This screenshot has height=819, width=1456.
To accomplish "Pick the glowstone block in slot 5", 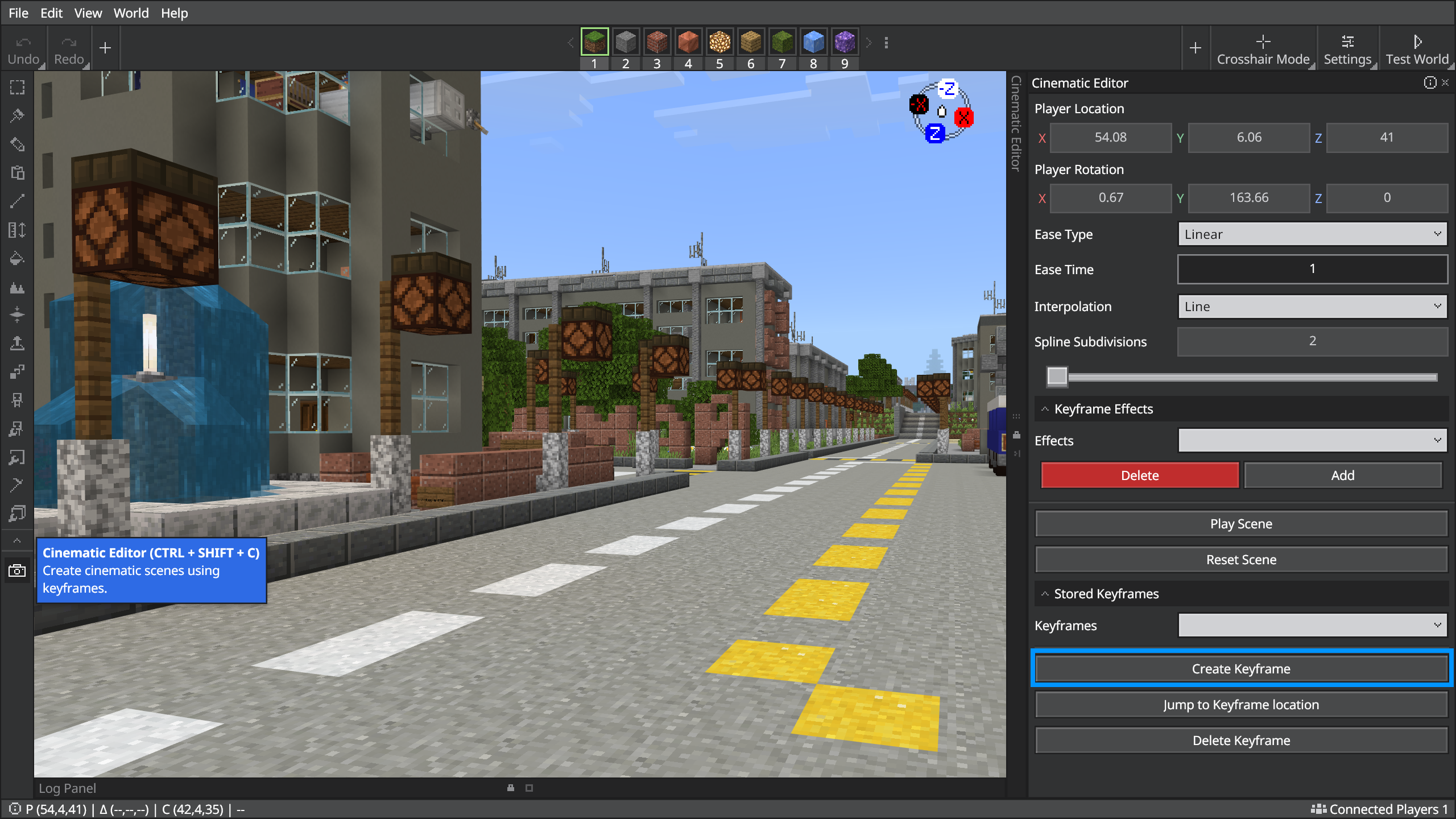I will (x=719, y=42).
